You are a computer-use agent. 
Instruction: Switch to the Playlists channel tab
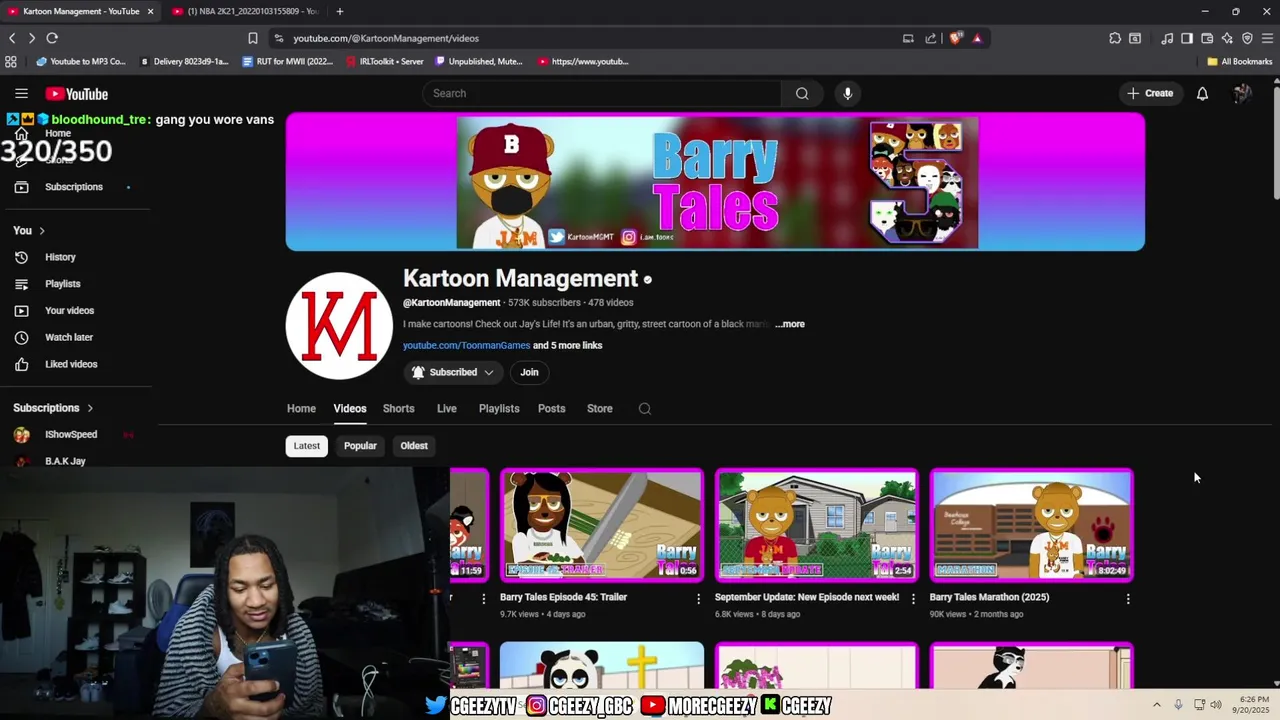click(499, 408)
